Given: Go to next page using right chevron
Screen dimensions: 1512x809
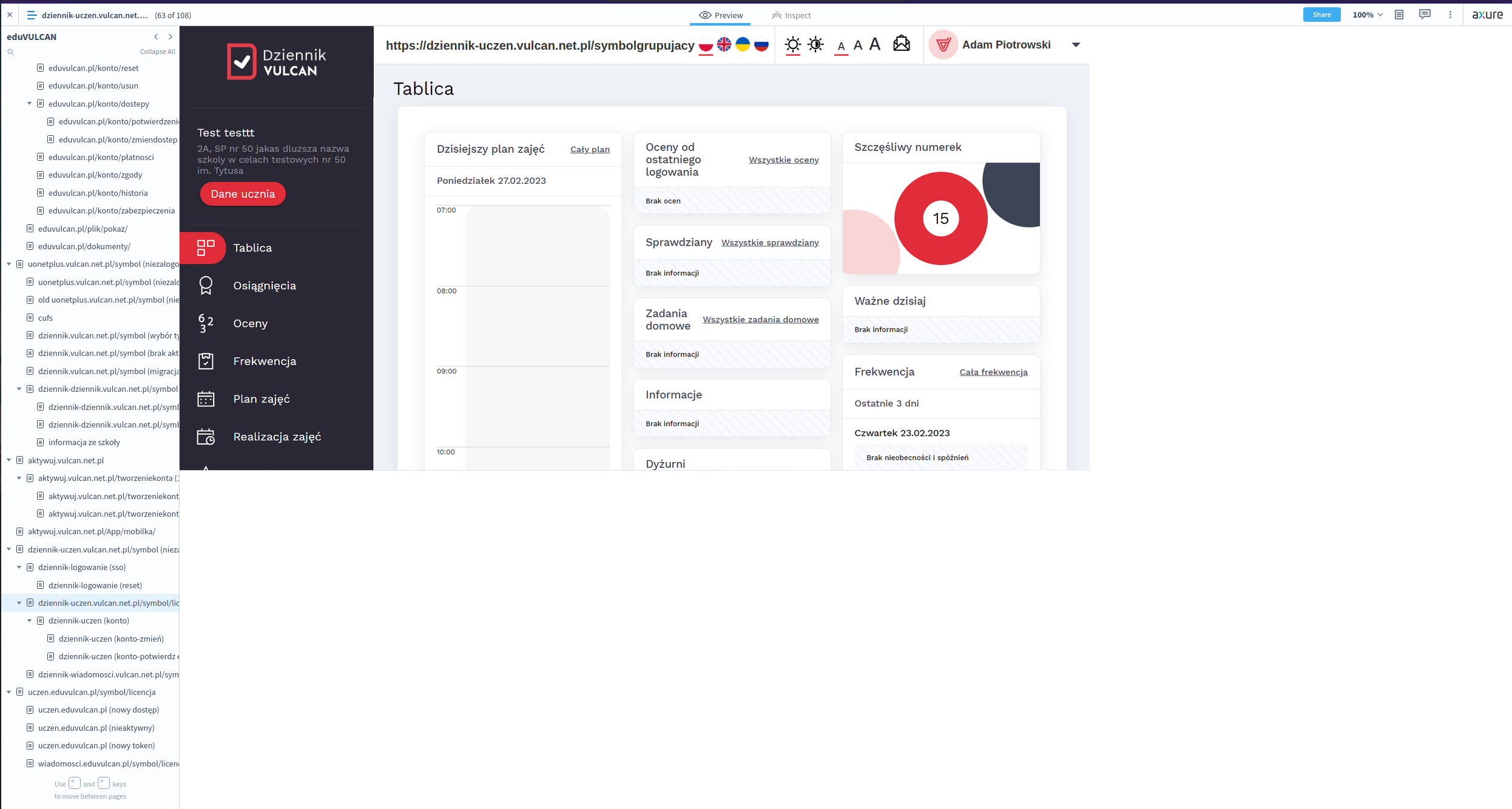Looking at the screenshot, I should [170, 36].
